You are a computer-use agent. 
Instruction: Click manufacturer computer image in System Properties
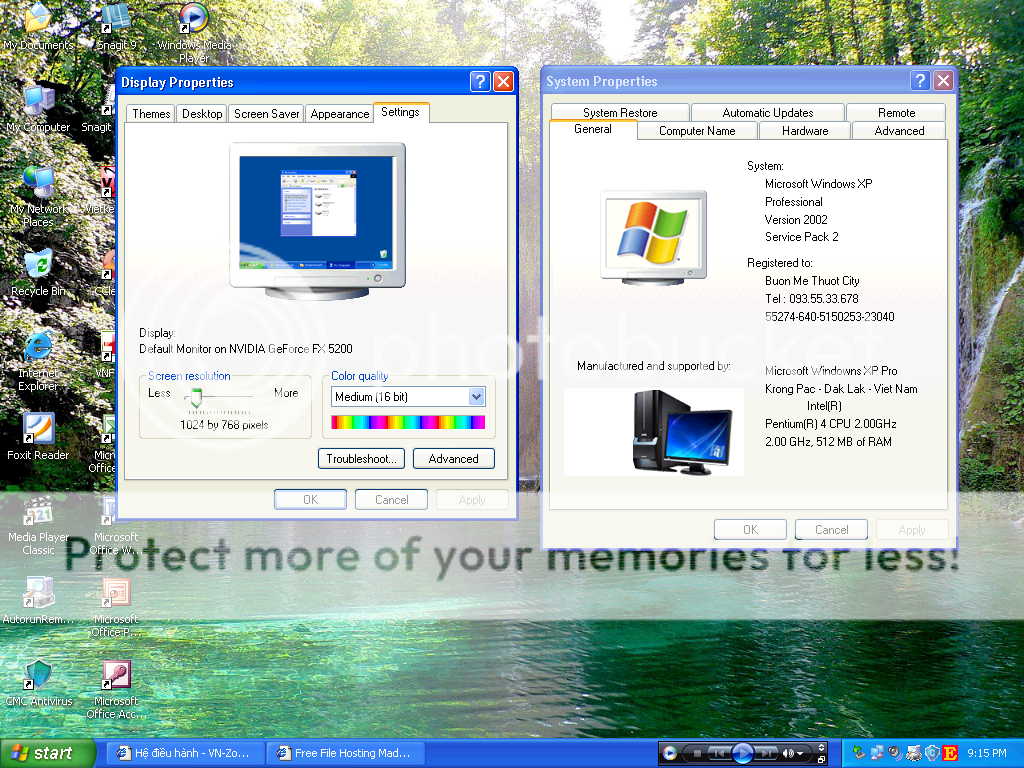pos(654,432)
